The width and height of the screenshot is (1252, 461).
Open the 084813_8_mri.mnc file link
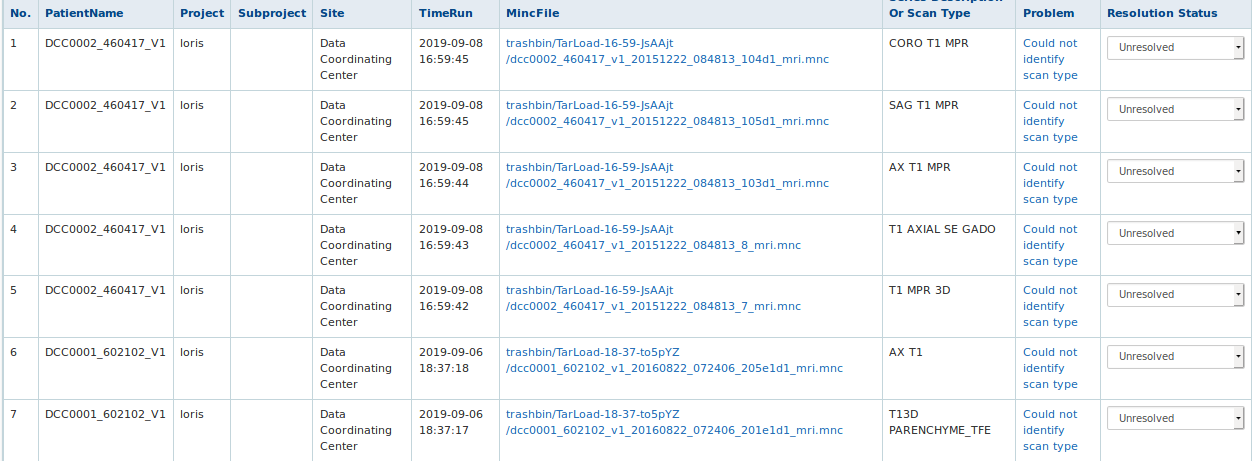point(653,238)
